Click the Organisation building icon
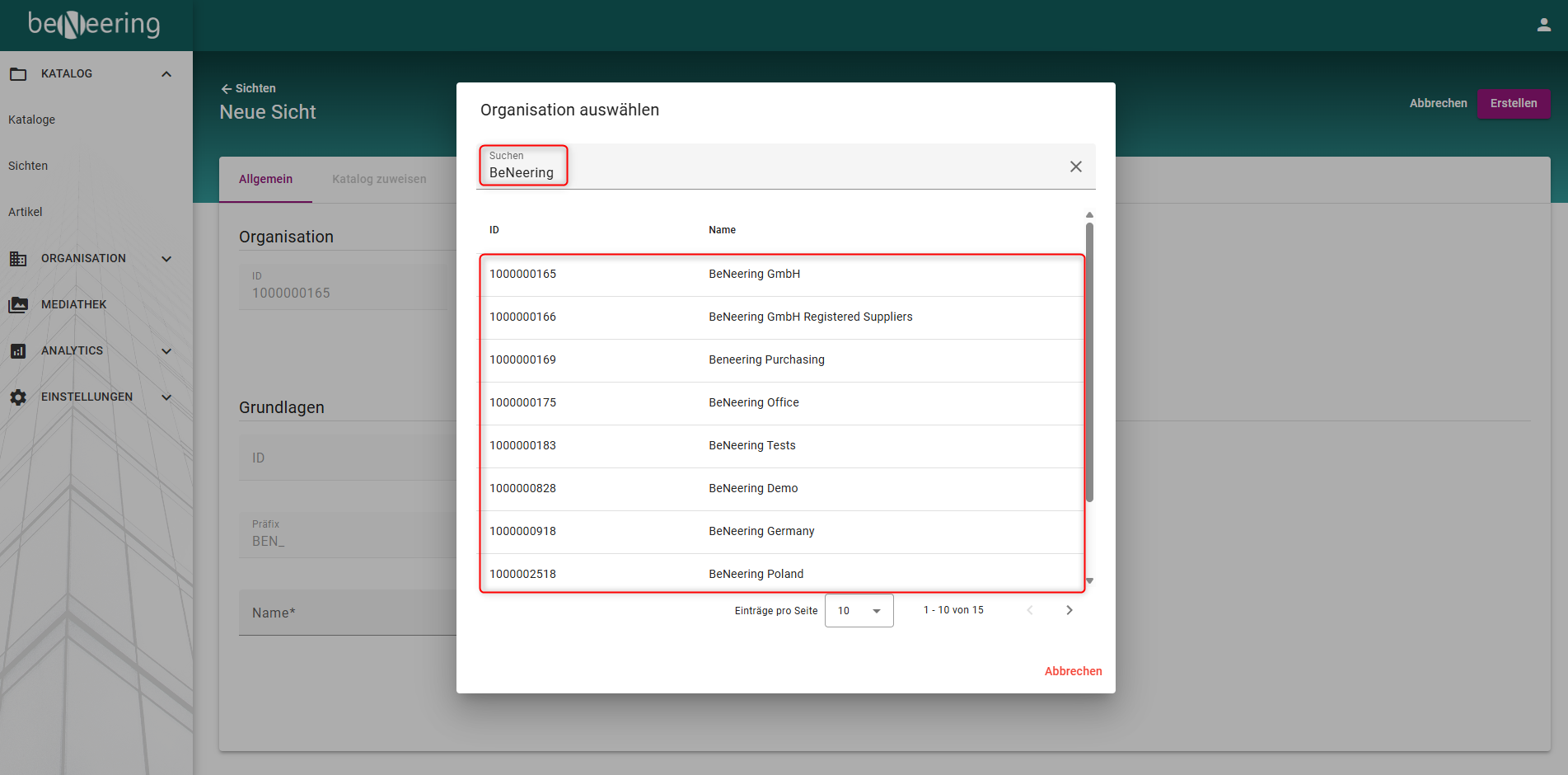Viewport: 1568px width, 775px height. [18, 259]
